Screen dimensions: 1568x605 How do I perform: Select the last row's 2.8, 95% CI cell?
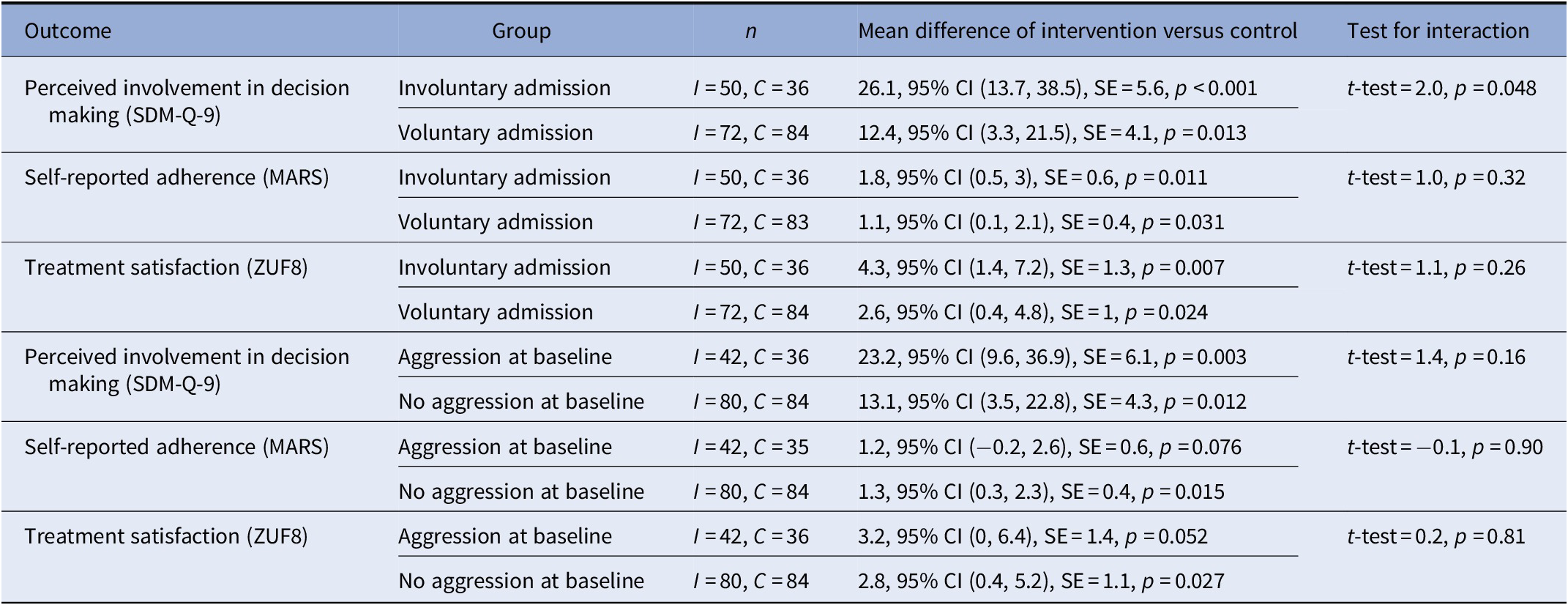(1041, 582)
